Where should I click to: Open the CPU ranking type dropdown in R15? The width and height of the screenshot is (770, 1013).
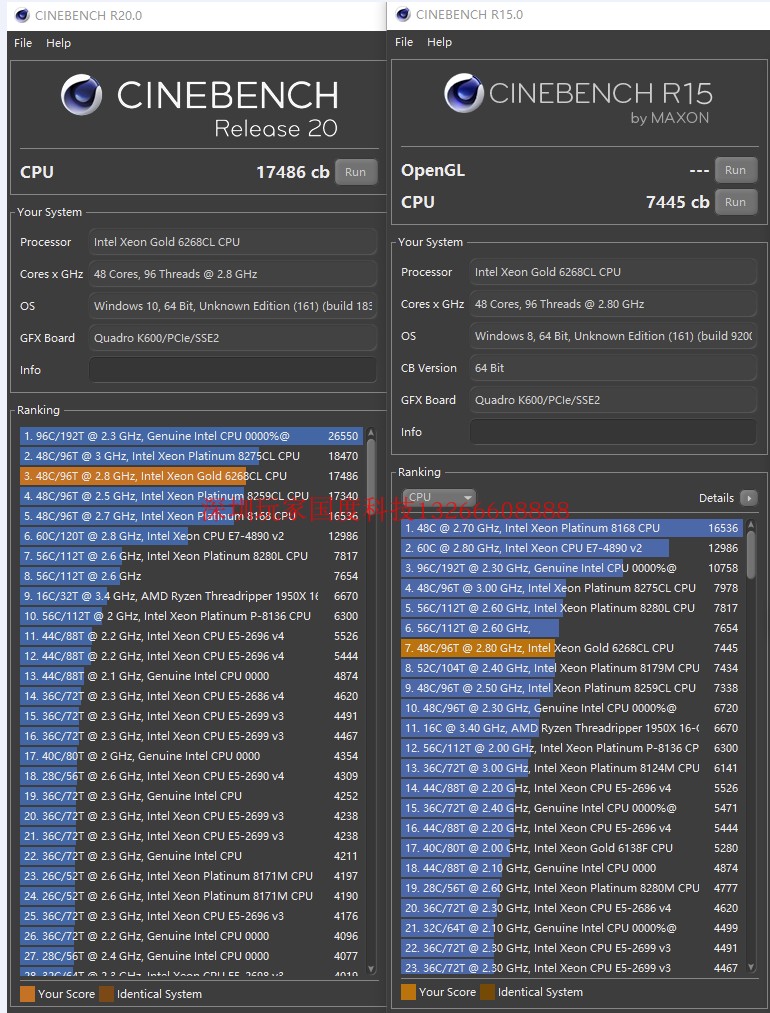coord(432,497)
